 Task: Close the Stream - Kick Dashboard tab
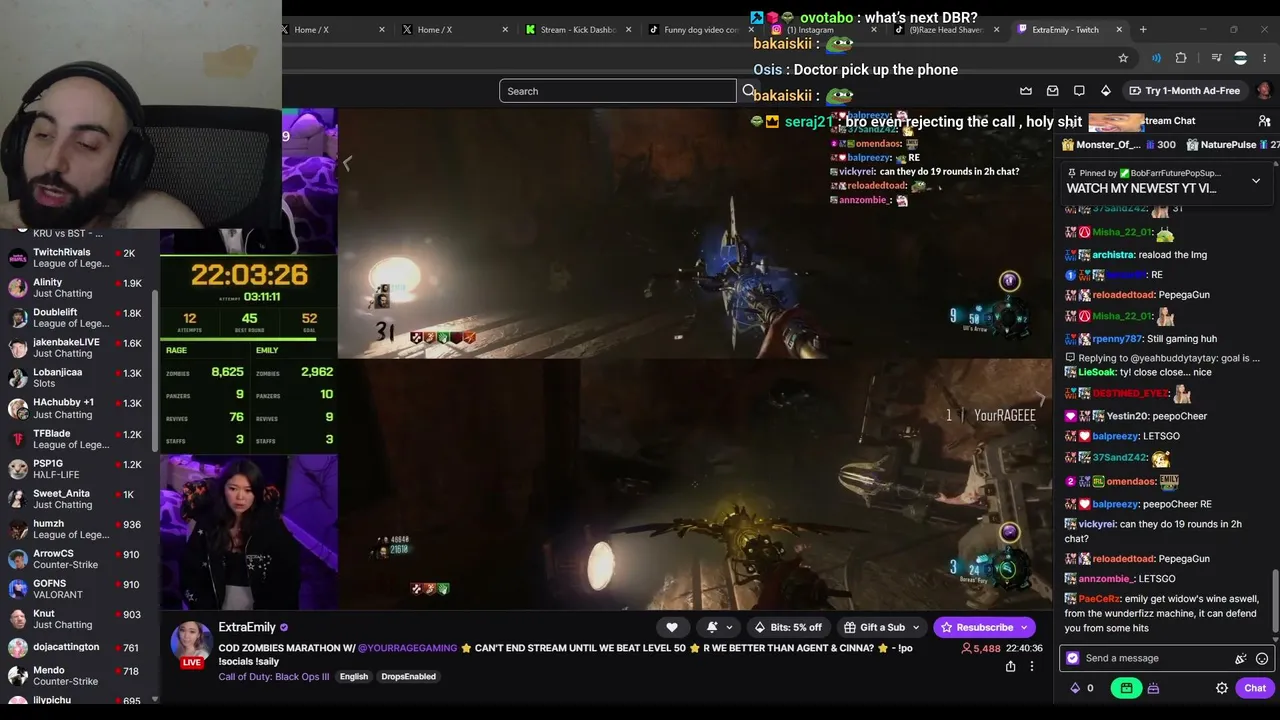tap(628, 30)
